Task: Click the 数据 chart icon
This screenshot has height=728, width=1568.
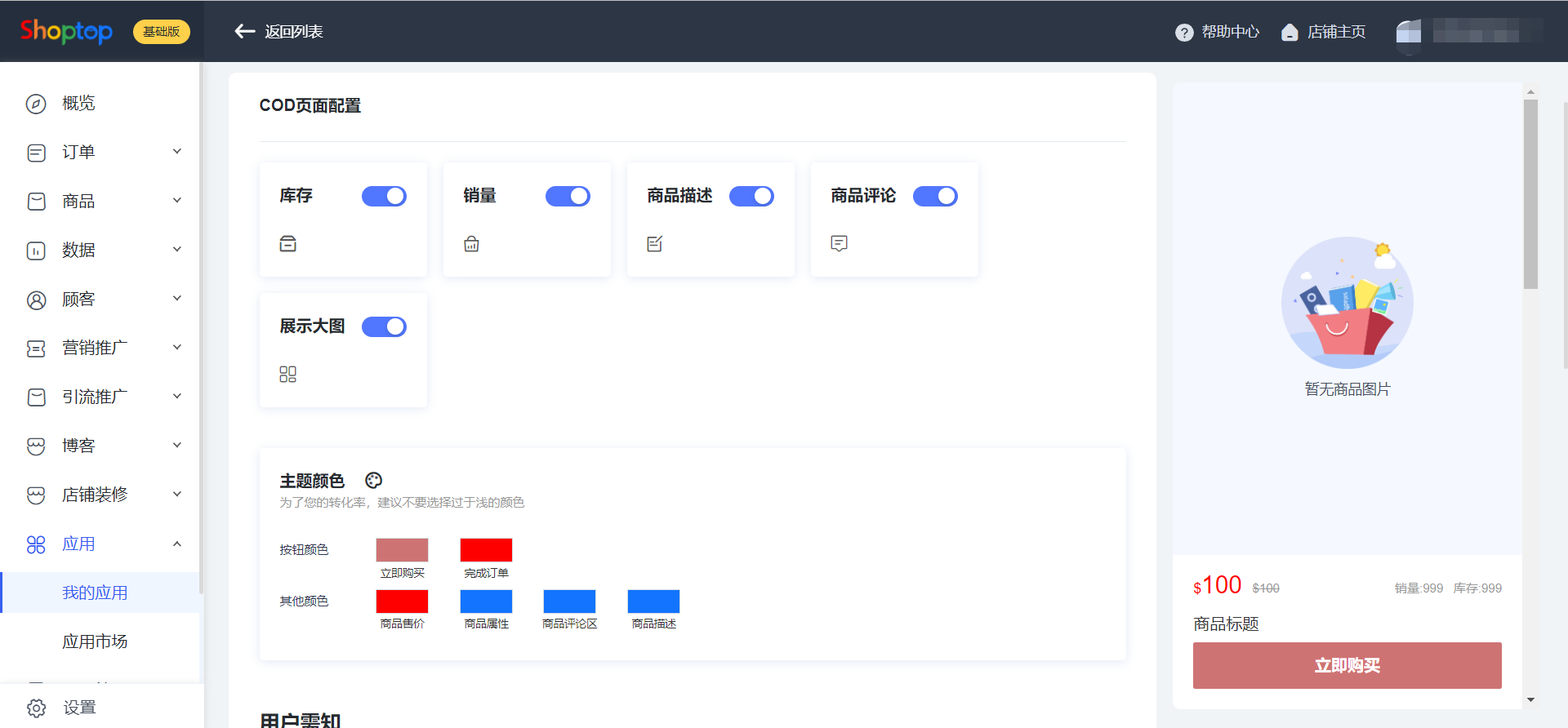Action: (x=36, y=251)
